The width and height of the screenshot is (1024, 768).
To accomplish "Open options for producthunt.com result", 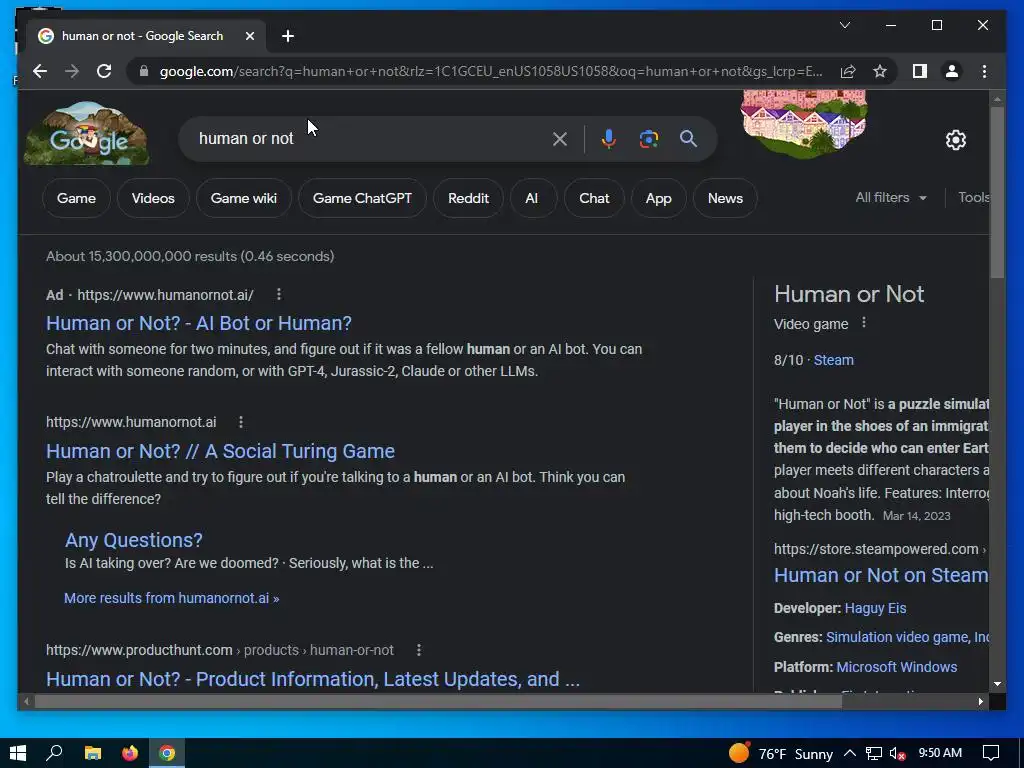I will 419,650.
